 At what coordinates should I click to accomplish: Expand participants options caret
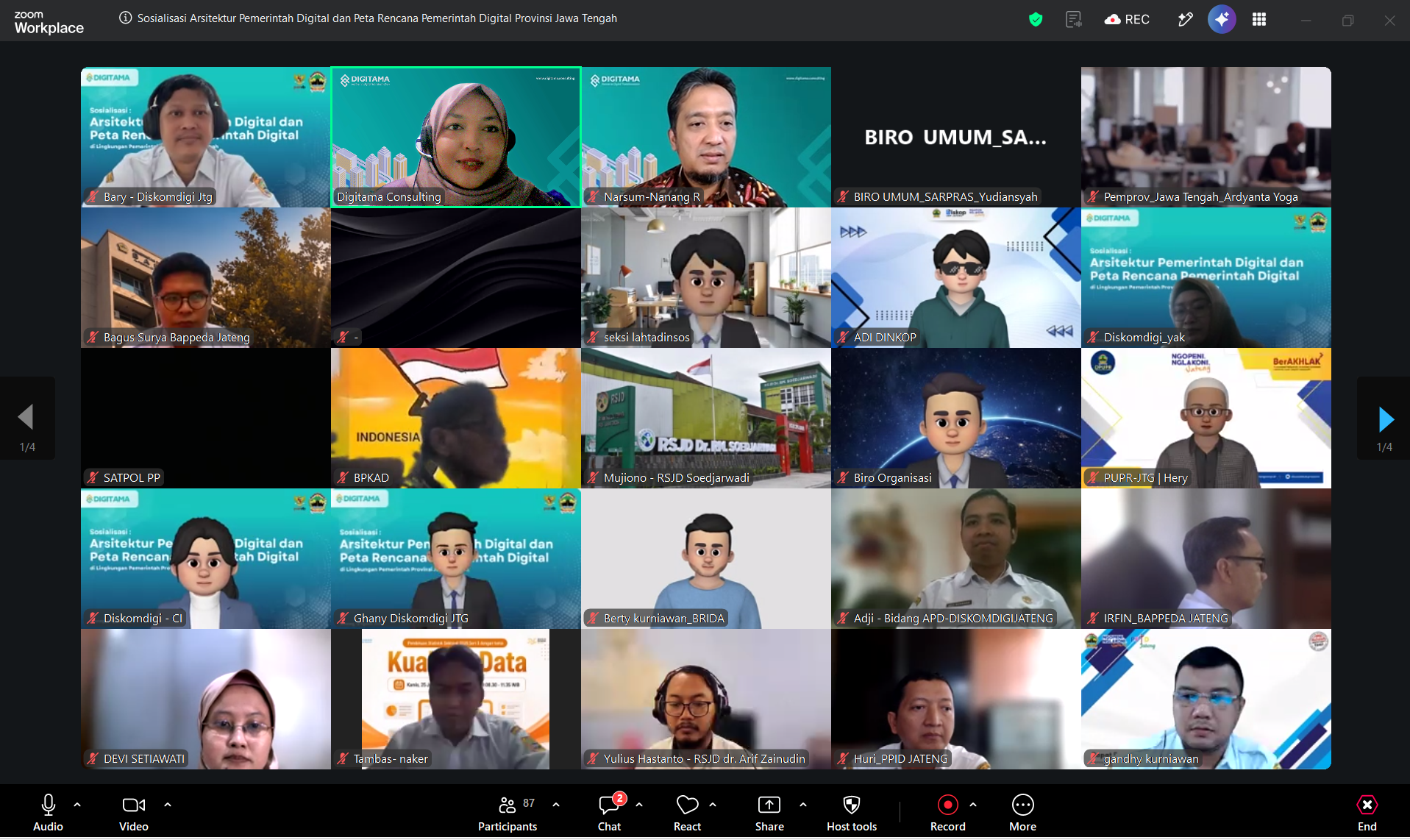[556, 805]
